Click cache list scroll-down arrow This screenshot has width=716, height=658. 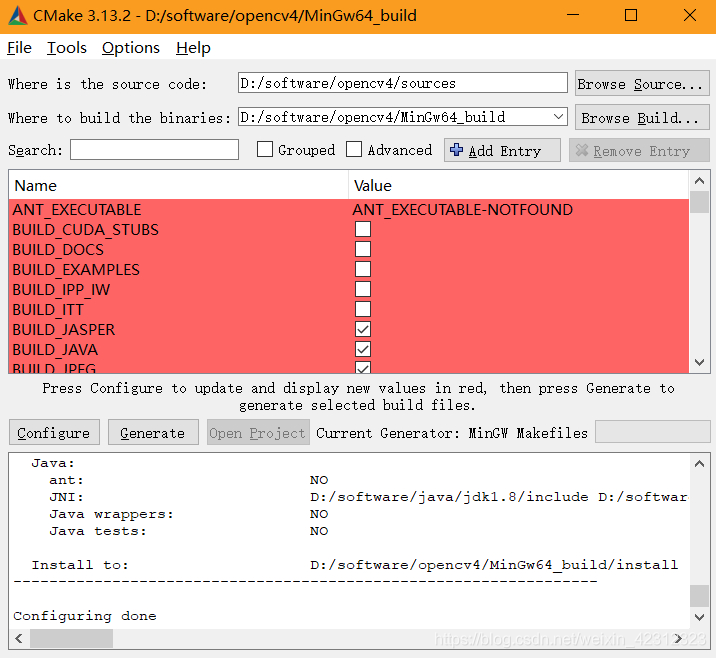pos(699,363)
